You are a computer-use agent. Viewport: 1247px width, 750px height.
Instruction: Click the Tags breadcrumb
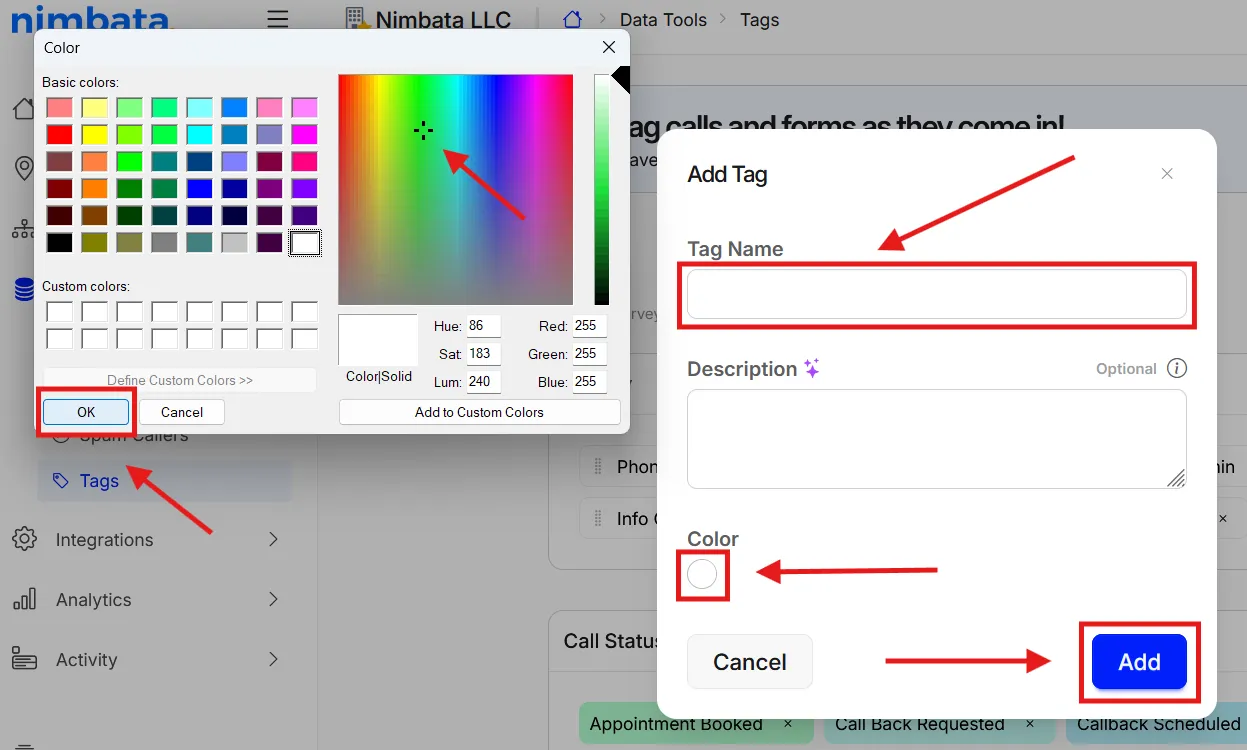(x=759, y=20)
